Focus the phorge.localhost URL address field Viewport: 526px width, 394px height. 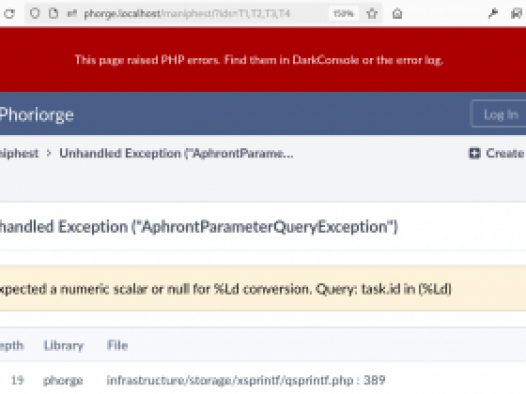point(187,14)
